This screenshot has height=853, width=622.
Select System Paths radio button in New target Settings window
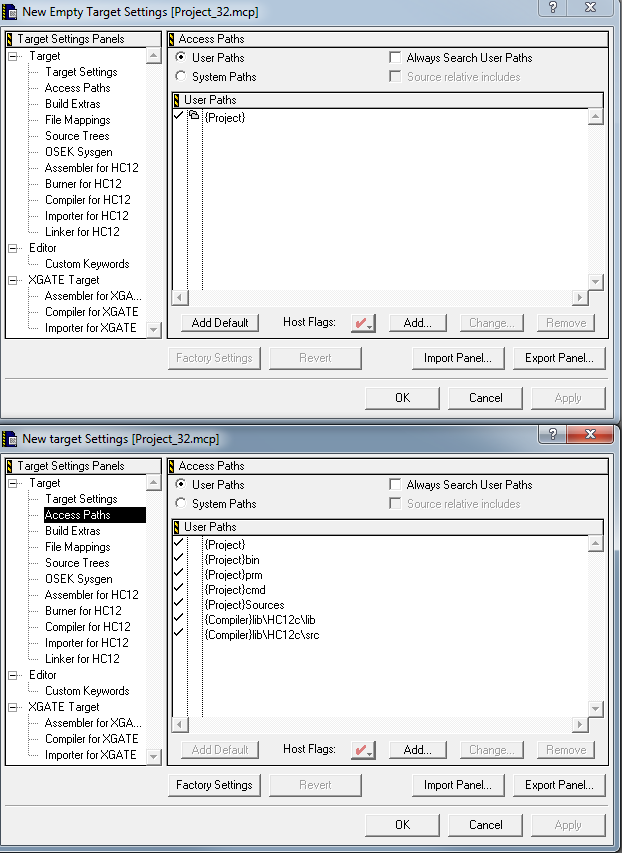tap(181, 503)
